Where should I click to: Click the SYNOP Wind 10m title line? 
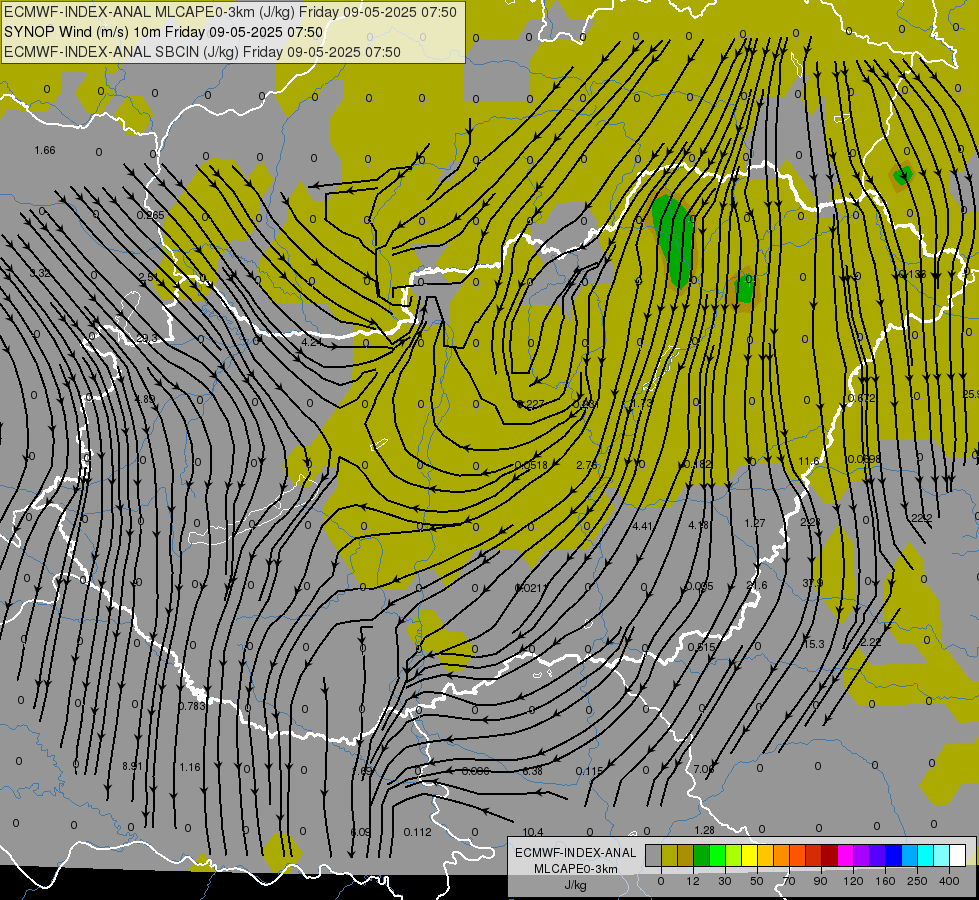pos(164,32)
